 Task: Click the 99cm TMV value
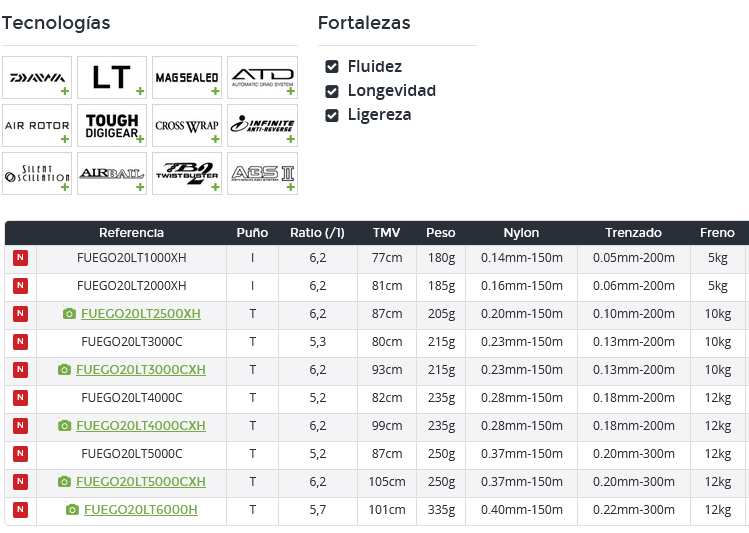point(387,426)
